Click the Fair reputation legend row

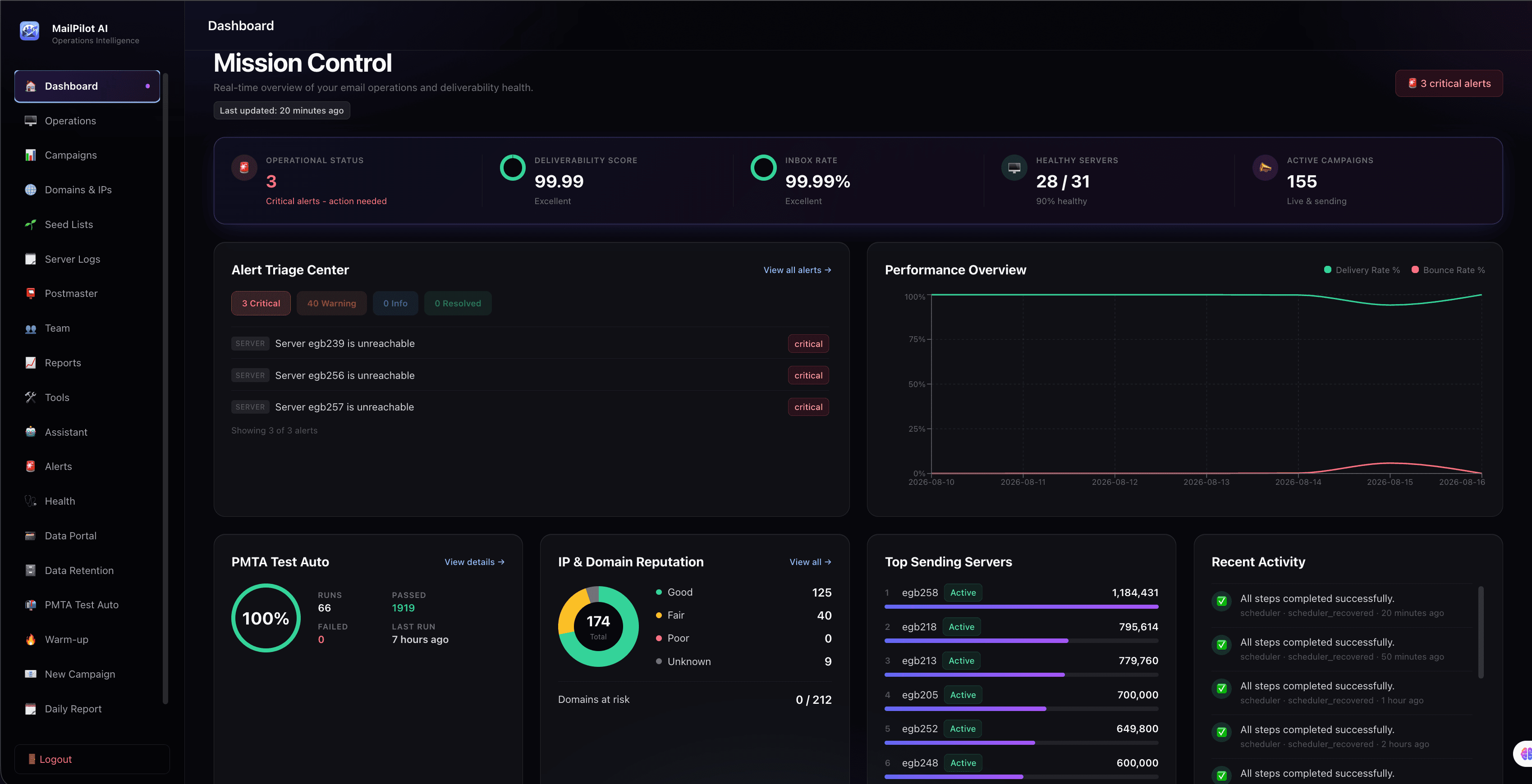pyautogui.click(x=743, y=615)
